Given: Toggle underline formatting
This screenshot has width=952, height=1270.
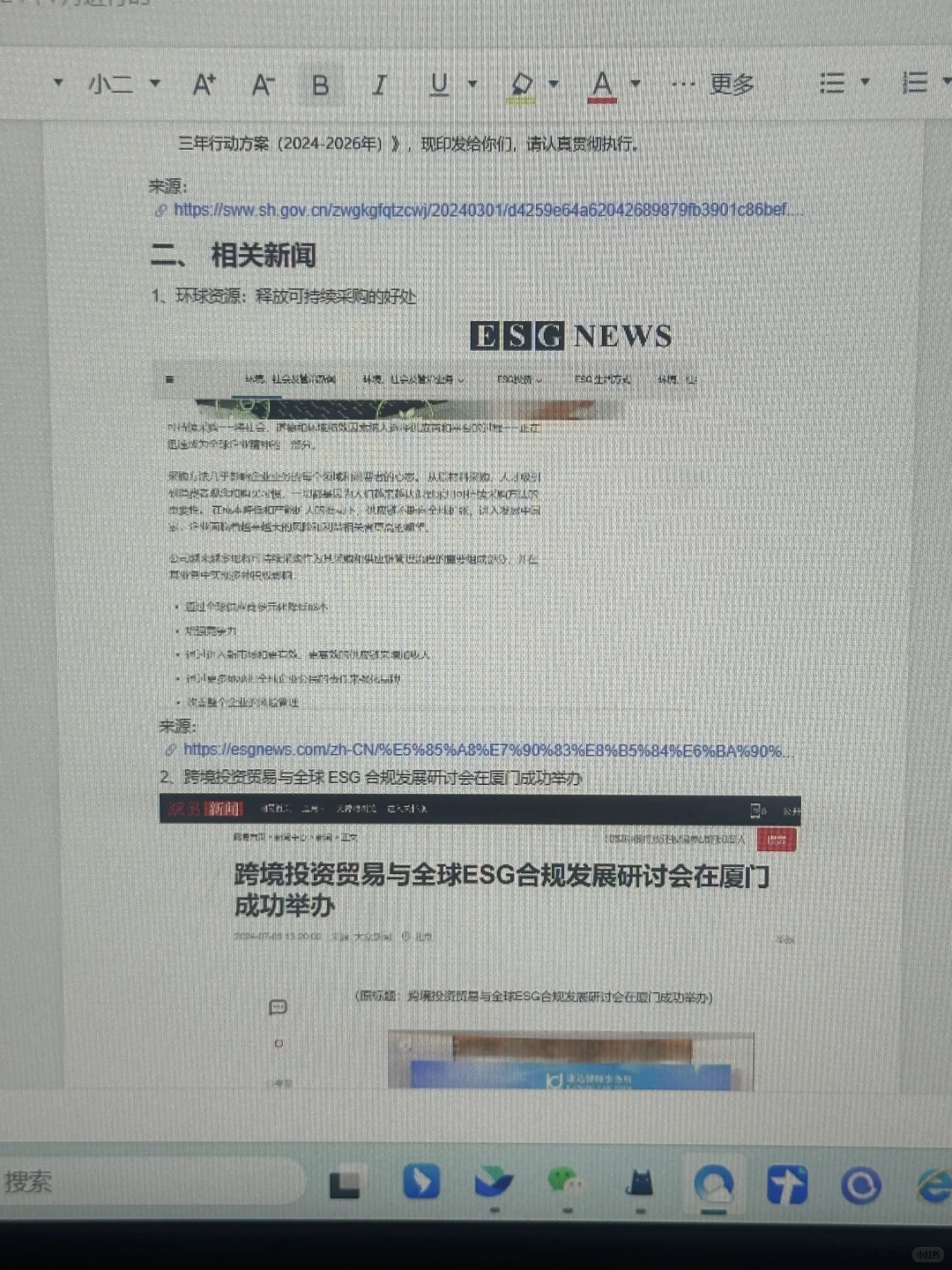Looking at the screenshot, I should tap(437, 85).
